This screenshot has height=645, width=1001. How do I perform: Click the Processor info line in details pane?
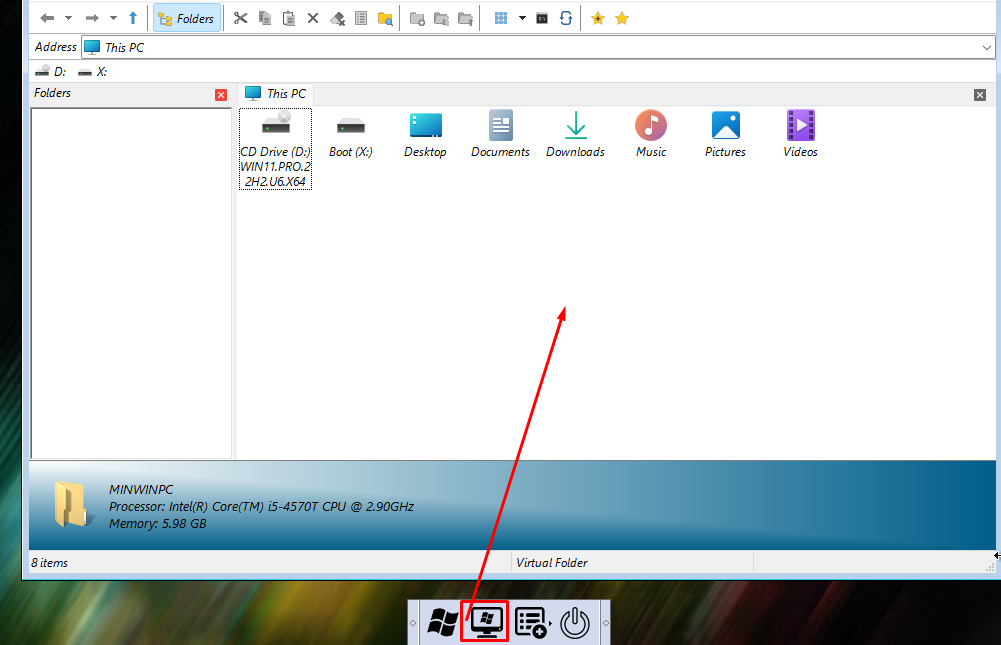click(x=261, y=506)
